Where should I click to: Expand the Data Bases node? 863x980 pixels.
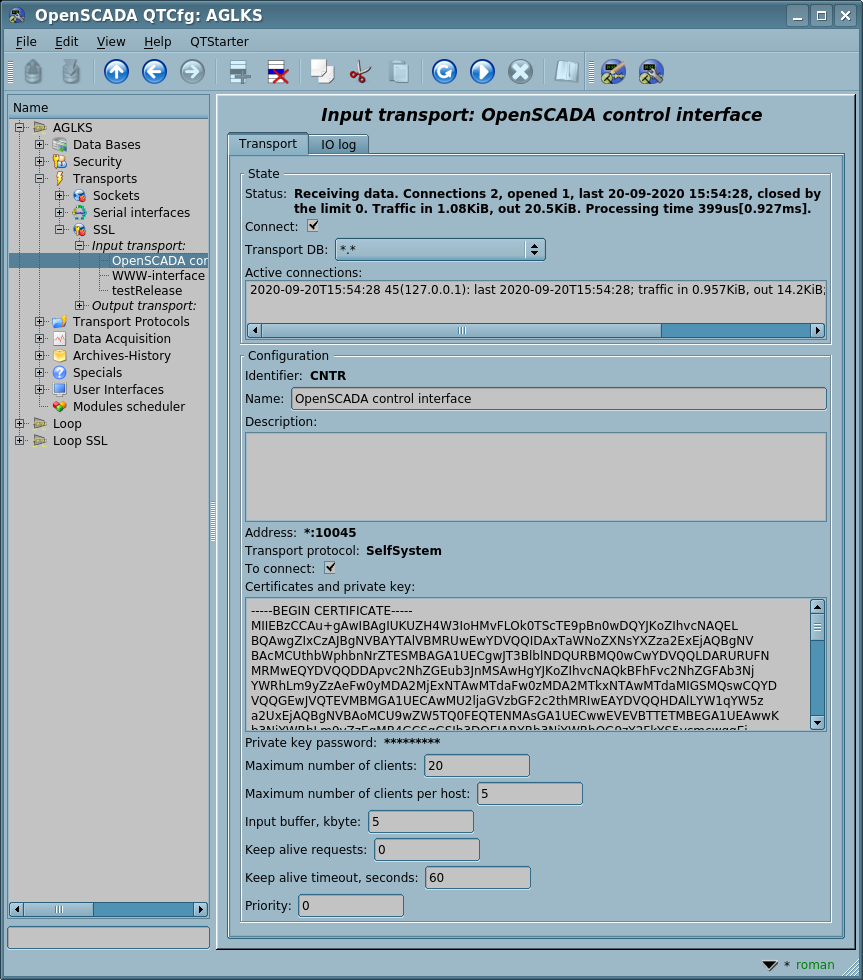(x=40, y=144)
